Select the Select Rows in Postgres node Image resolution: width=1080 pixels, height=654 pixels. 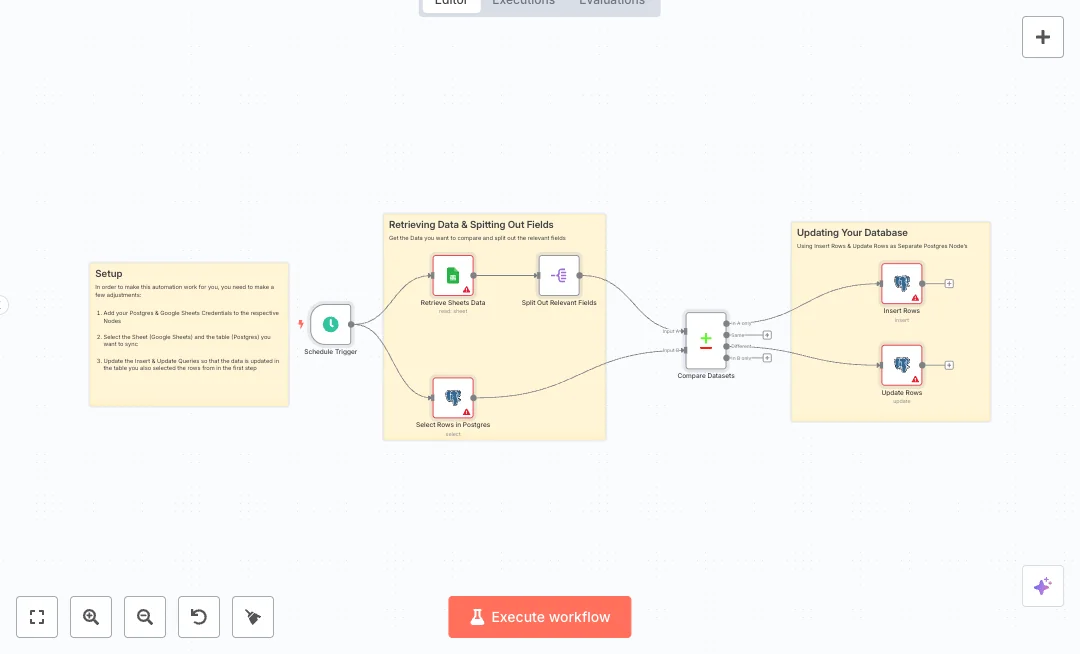coord(452,397)
